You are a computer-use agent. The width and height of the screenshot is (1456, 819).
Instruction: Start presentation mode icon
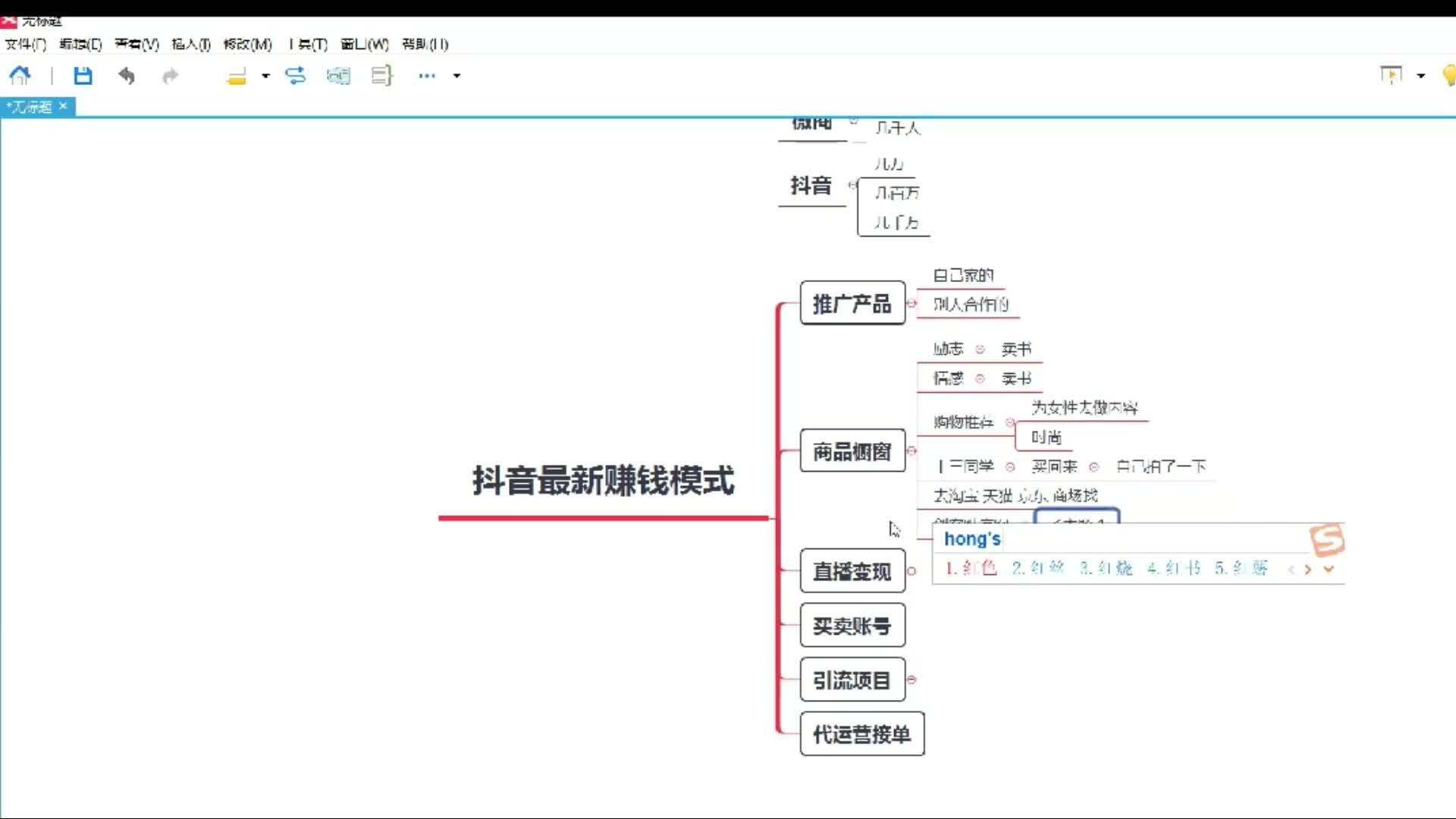point(1392,75)
